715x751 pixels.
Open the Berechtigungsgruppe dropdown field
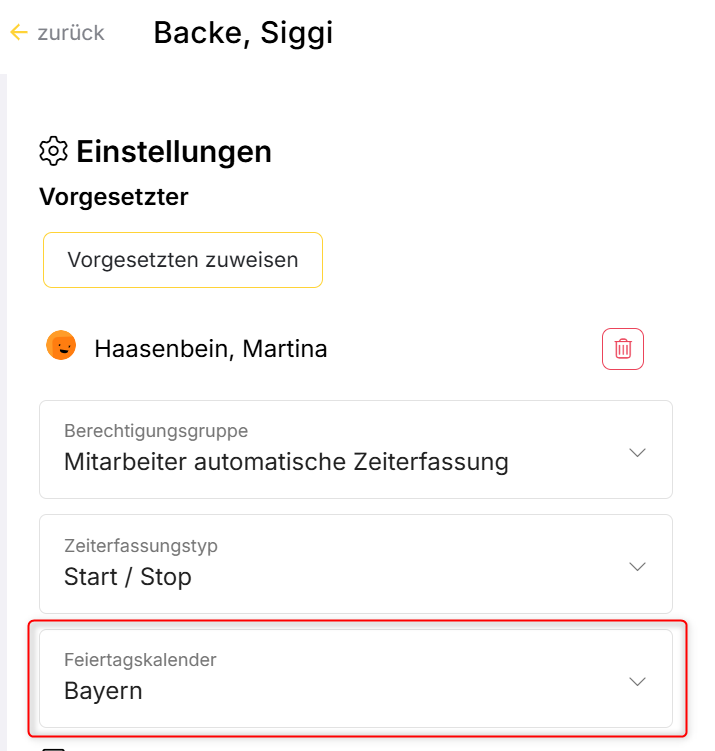coord(355,449)
